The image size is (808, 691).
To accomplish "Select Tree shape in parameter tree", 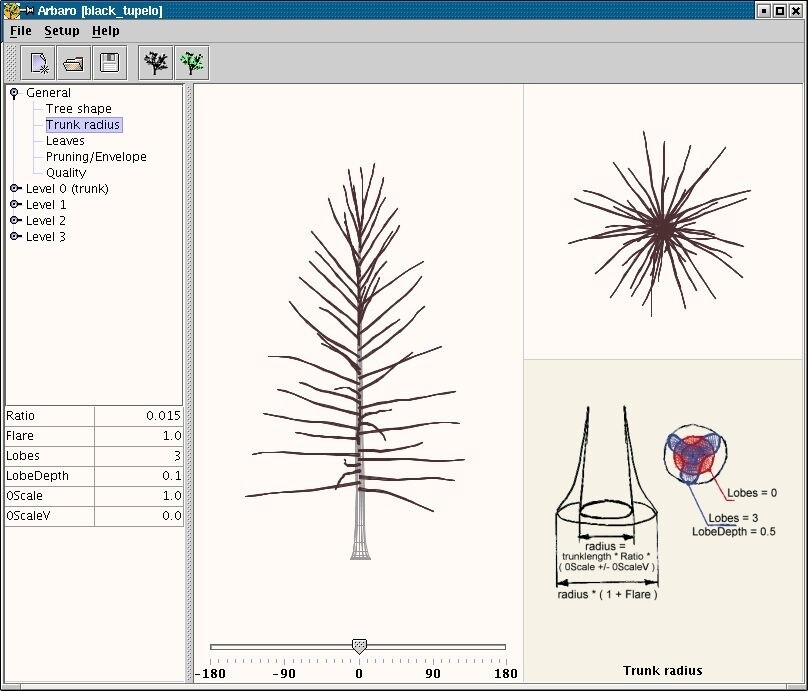I will tap(78, 109).
